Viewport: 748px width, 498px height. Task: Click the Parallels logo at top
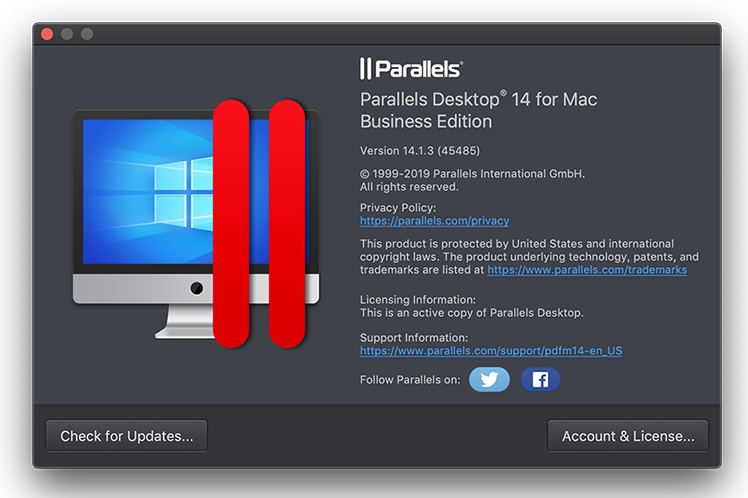pyautogui.click(x=411, y=69)
